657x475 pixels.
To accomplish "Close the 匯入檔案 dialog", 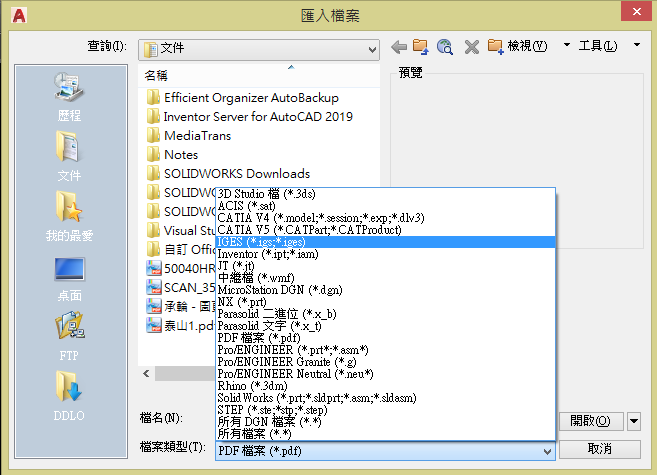I will pyautogui.click(x=636, y=11).
